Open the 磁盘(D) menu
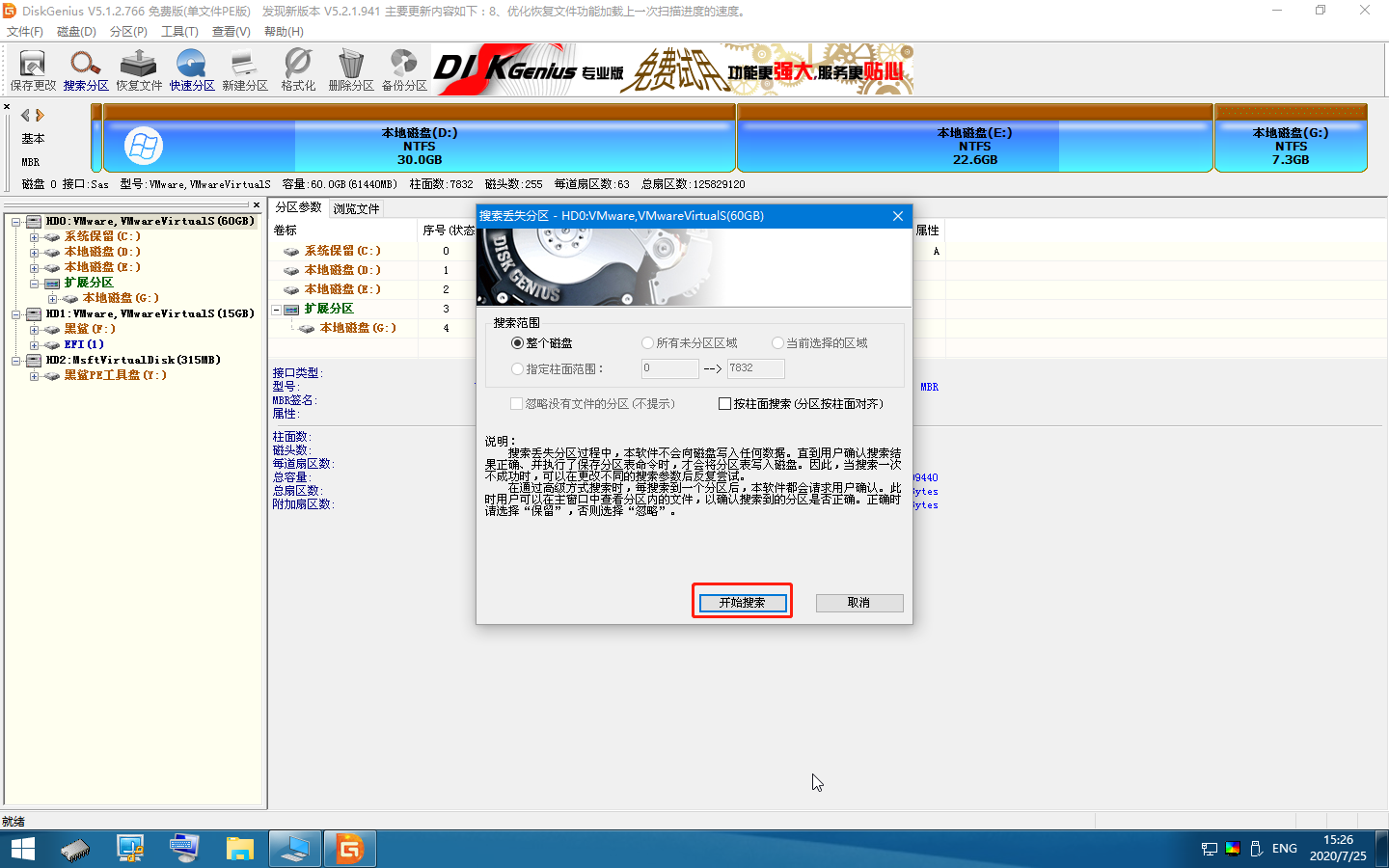 76,32
